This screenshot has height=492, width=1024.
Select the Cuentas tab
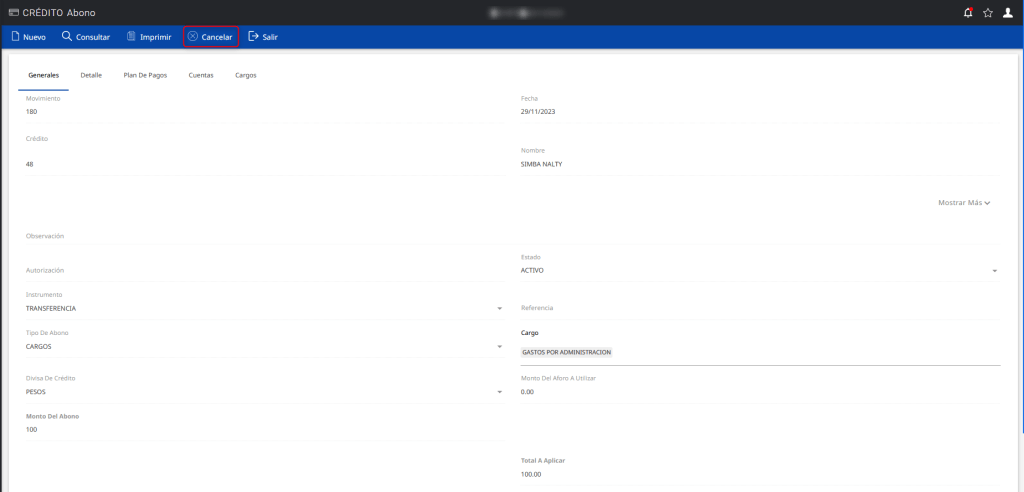201,75
